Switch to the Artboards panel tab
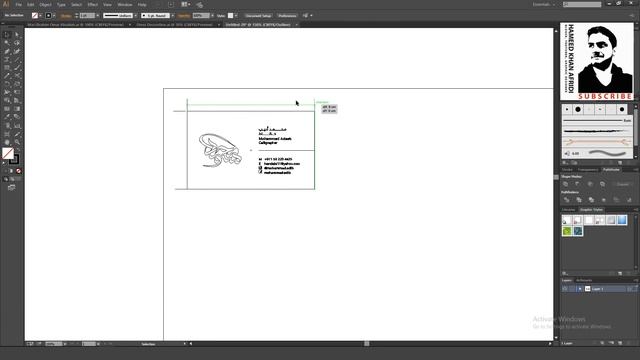640x360 pixels. 584,280
